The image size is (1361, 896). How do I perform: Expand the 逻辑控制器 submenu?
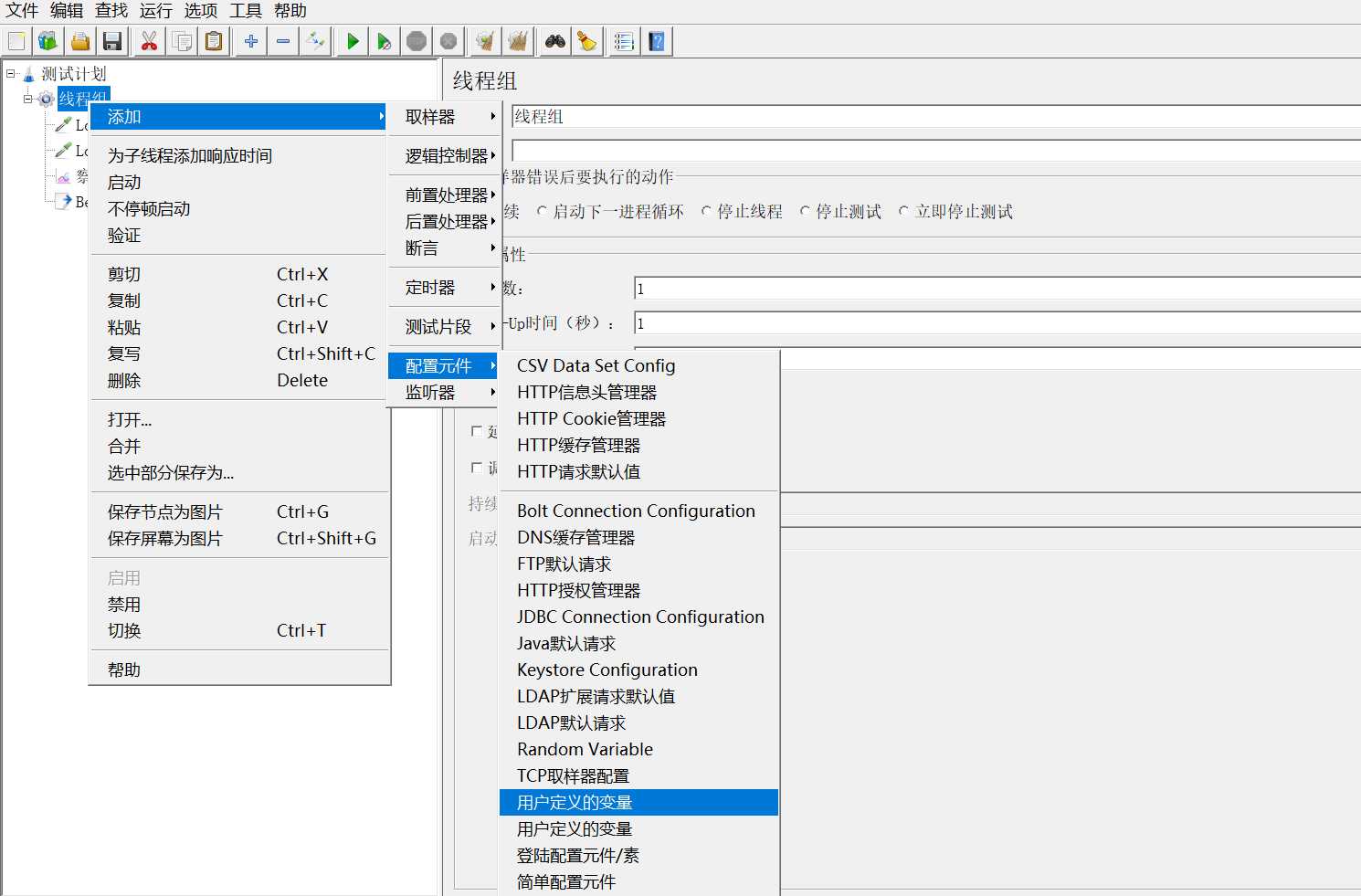[x=445, y=156]
